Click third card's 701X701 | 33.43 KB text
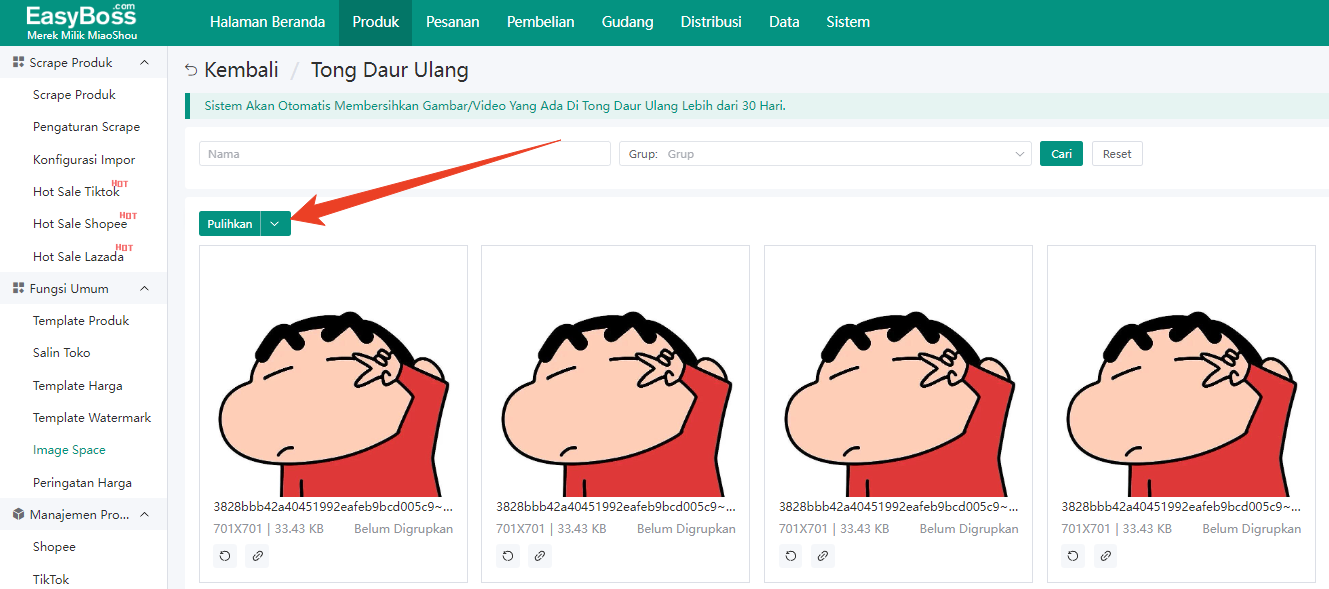The width and height of the screenshot is (1329, 589). (835, 529)
